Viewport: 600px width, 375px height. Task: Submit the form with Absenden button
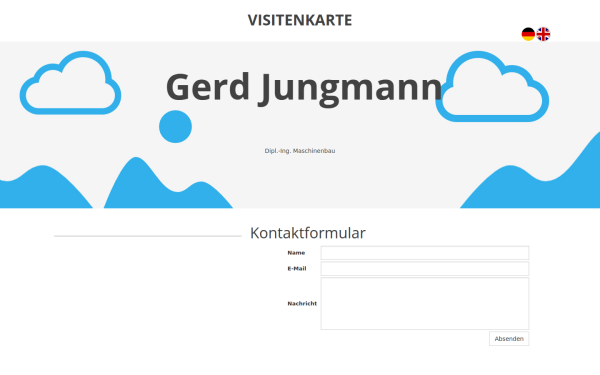point(509,339)
